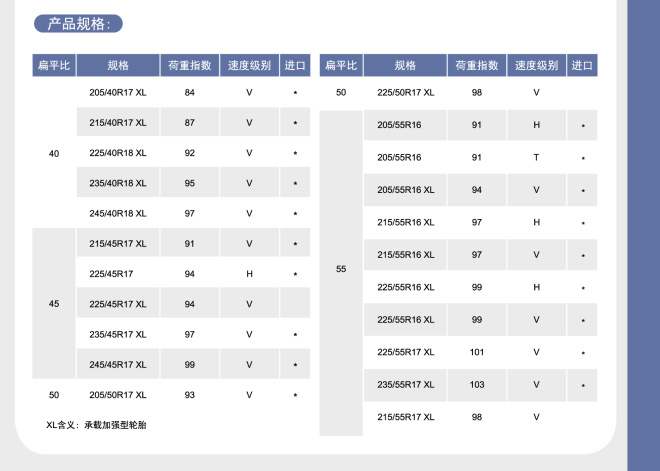
Task: Select the 205/40R17 XL spec cell
Action: coord(118,93)
